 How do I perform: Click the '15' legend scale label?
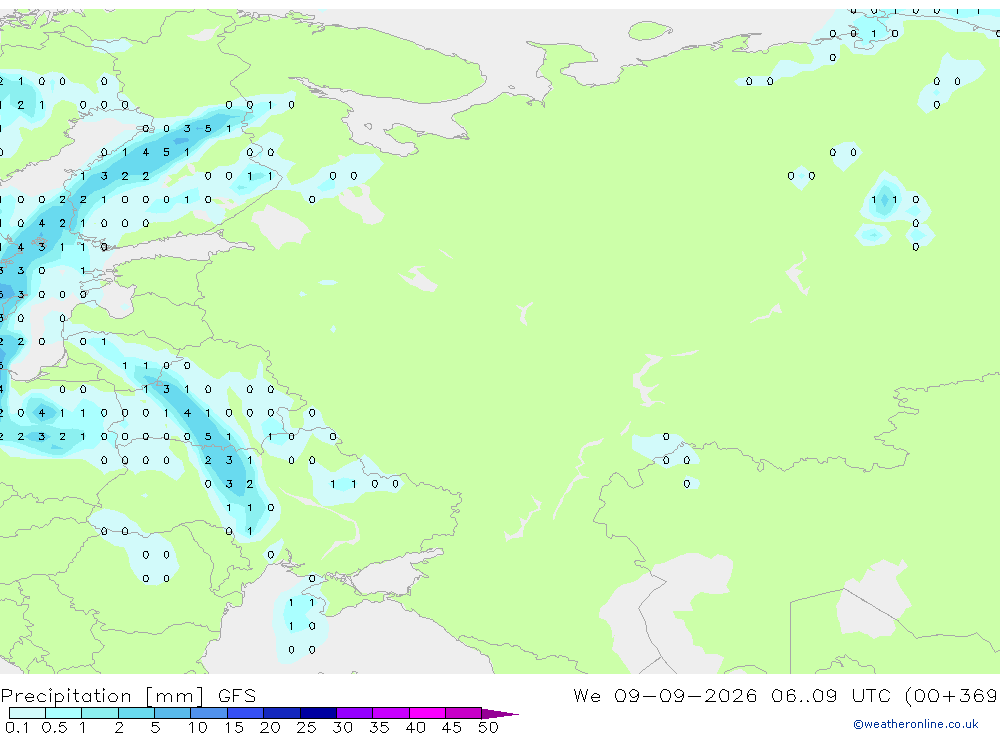(233, 727)
